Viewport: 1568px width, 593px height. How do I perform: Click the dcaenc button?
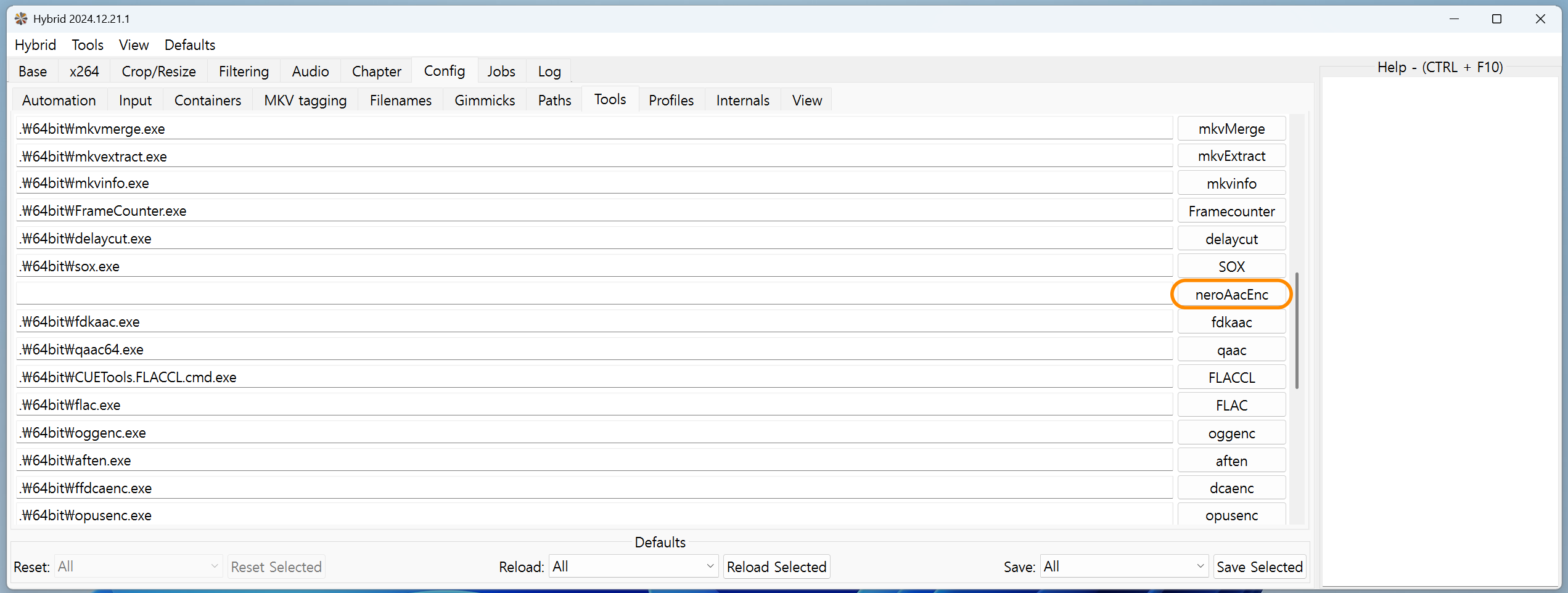[1231, 488]
